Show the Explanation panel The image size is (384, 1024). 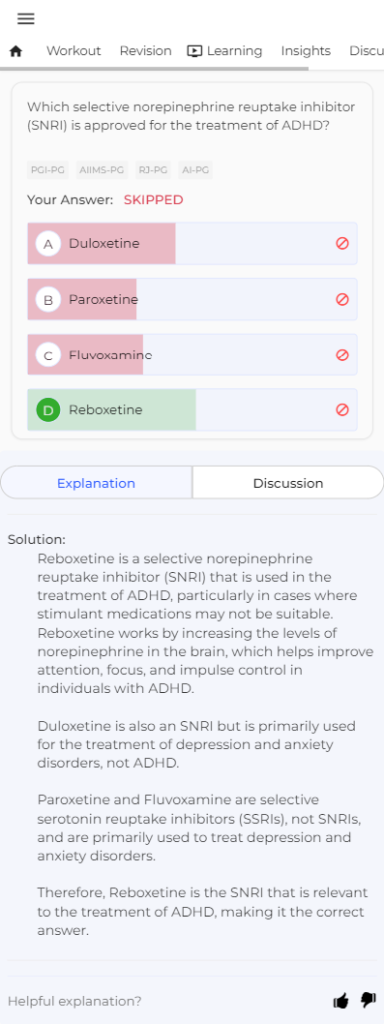click(96, 483)
